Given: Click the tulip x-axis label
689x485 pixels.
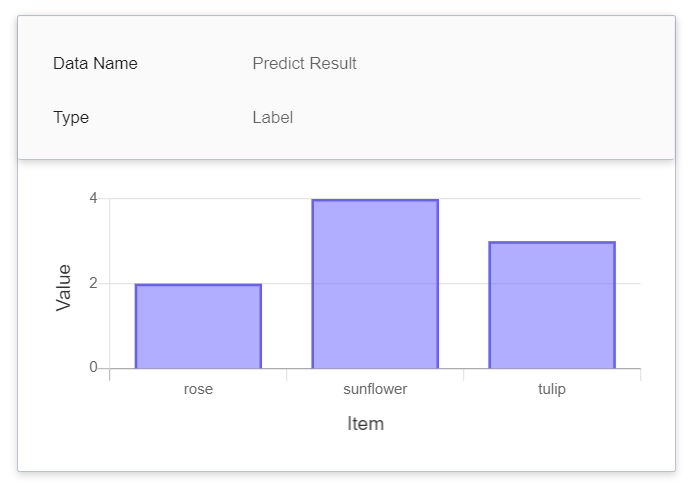Looking at the screenshot, I should (x=552, y=389).
